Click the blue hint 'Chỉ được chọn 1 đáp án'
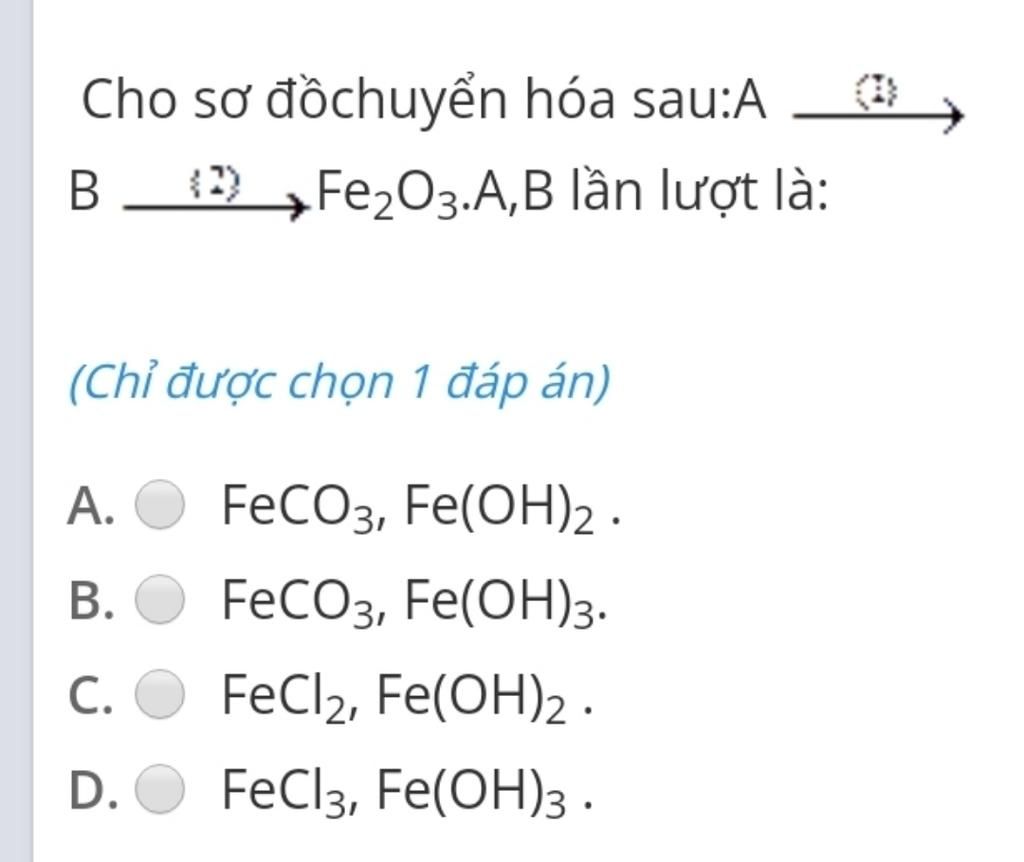 pos(340,382)
